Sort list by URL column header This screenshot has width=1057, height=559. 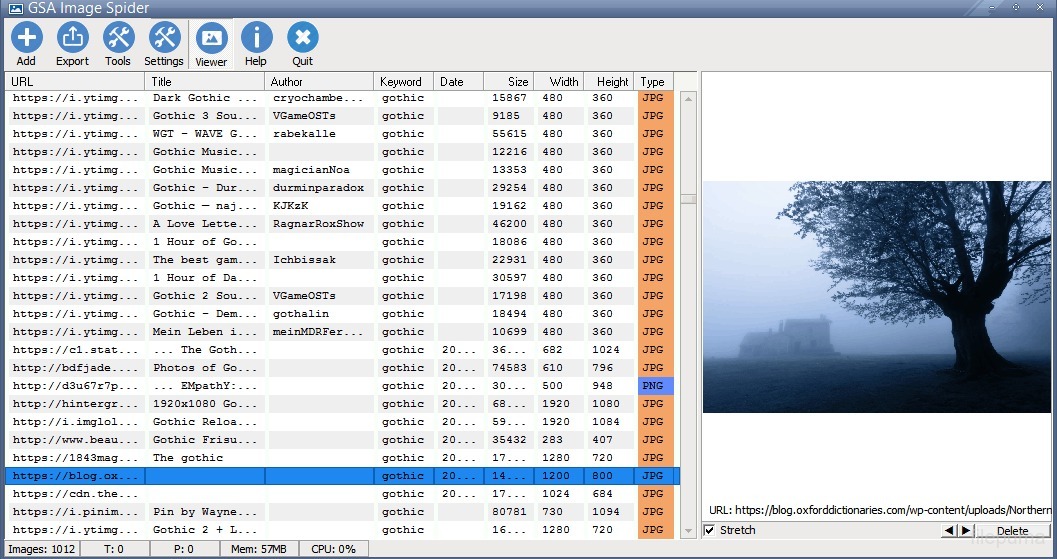click(76, 82)
